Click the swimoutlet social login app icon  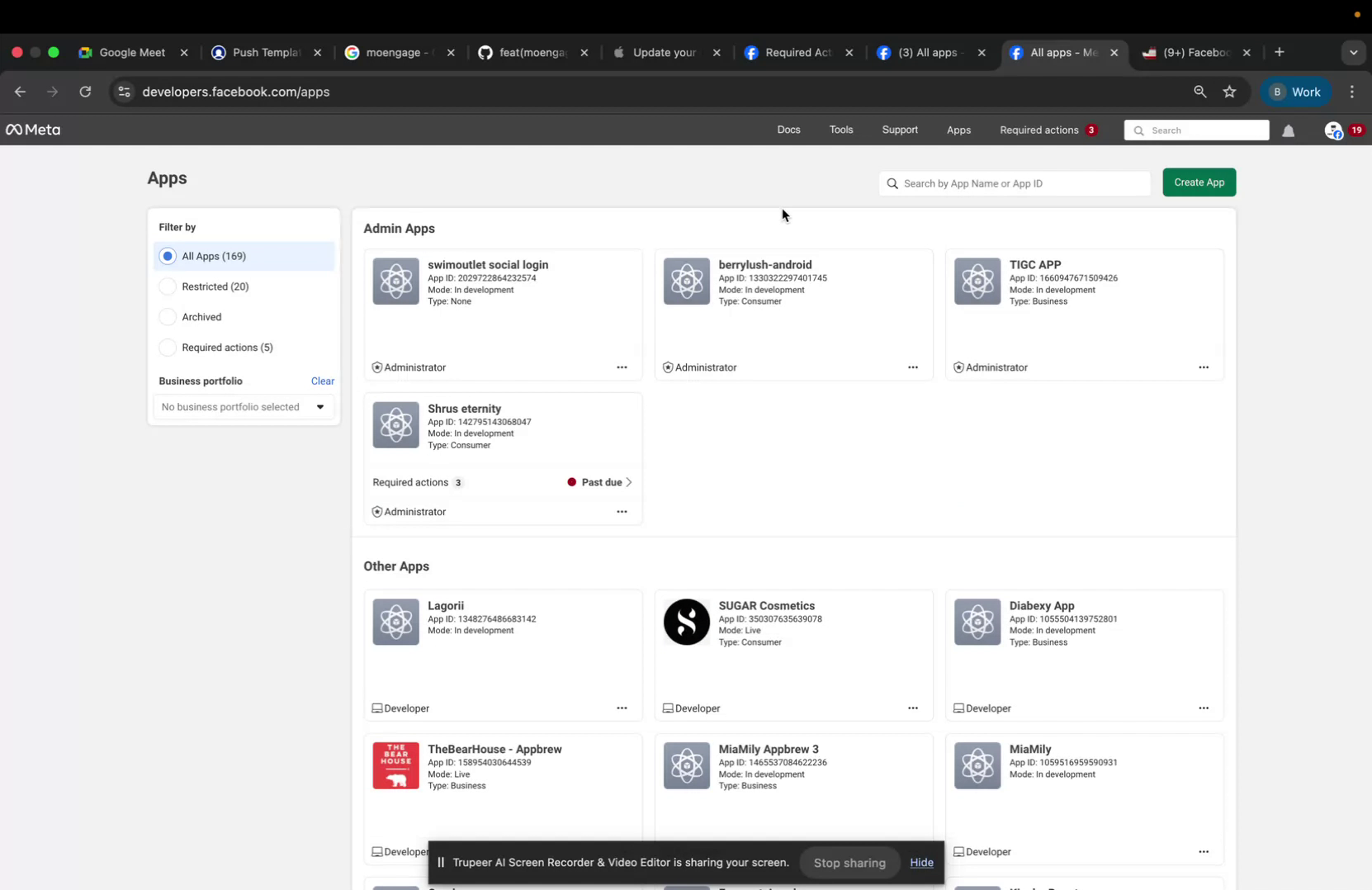point(395,281)
